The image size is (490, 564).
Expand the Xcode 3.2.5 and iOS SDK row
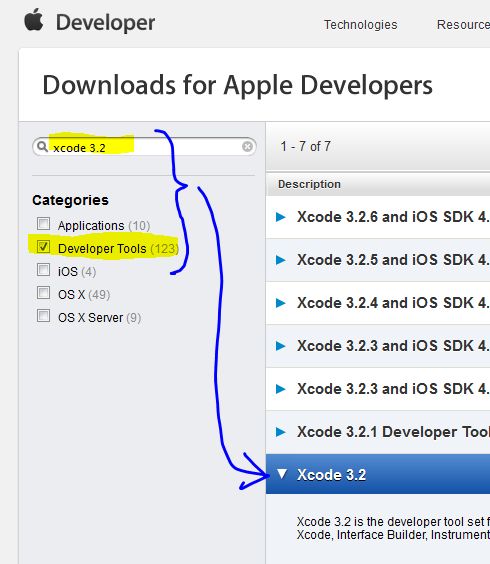(x=280, y=260)
